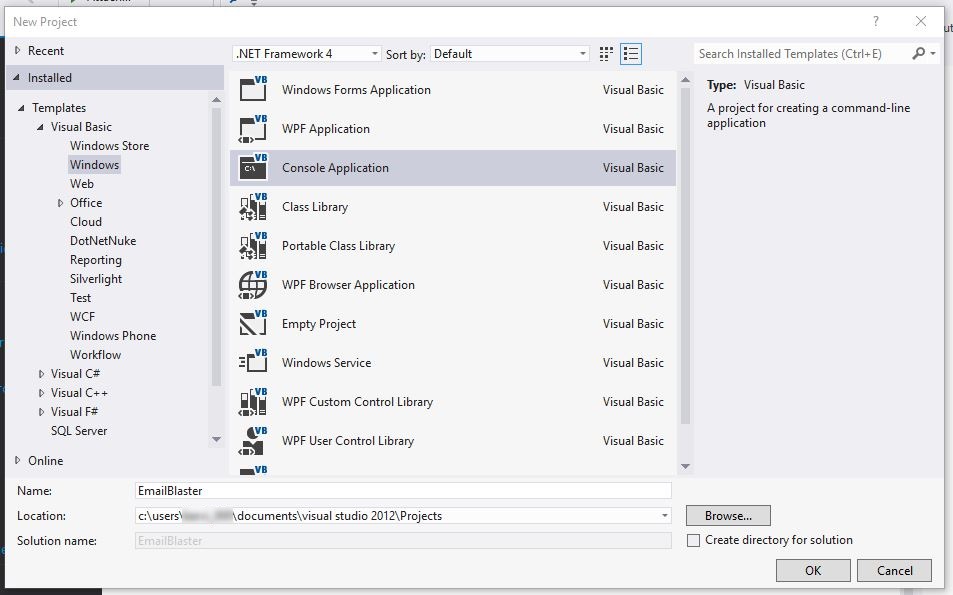Select the WPF User Control Library label

(x=348, y=441)
